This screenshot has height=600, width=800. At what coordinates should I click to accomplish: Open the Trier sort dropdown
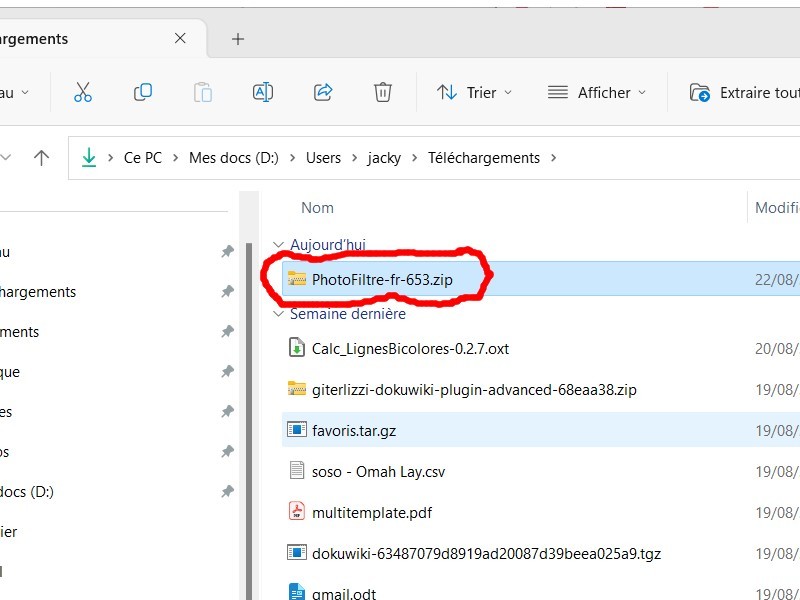pyautogui.click(x=475, y=92)
